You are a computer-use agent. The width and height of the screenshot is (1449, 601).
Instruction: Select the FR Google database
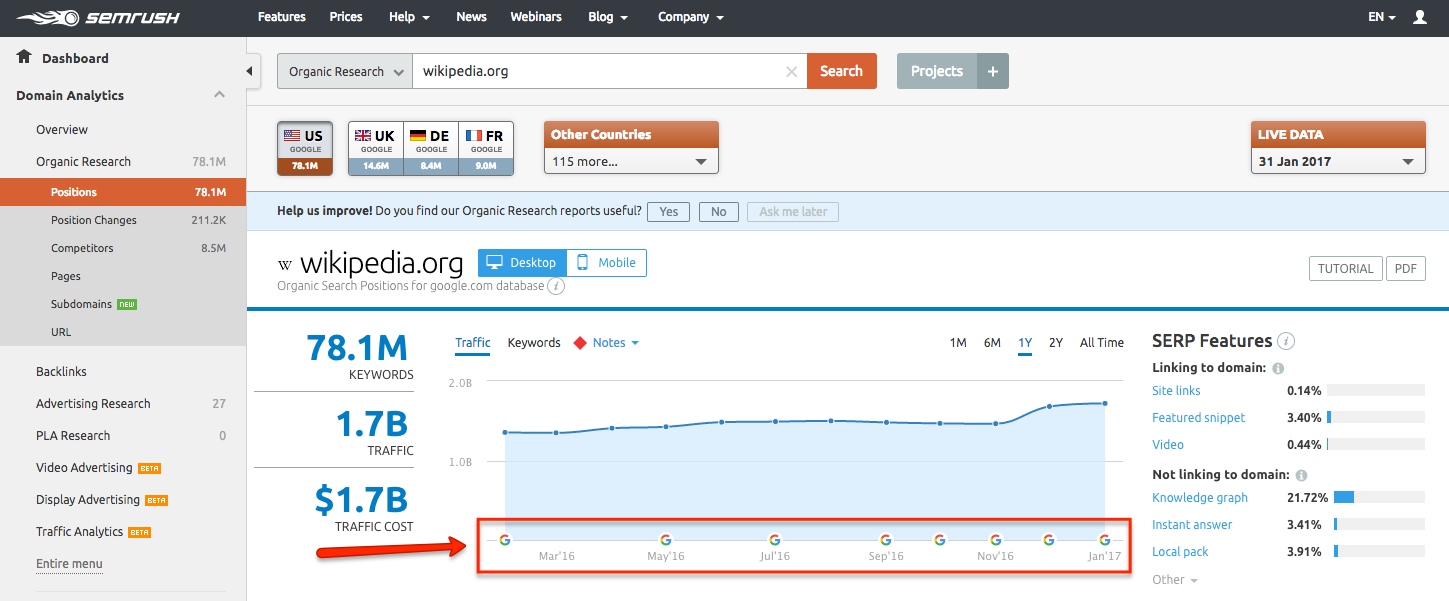click(x=486, y=149)
